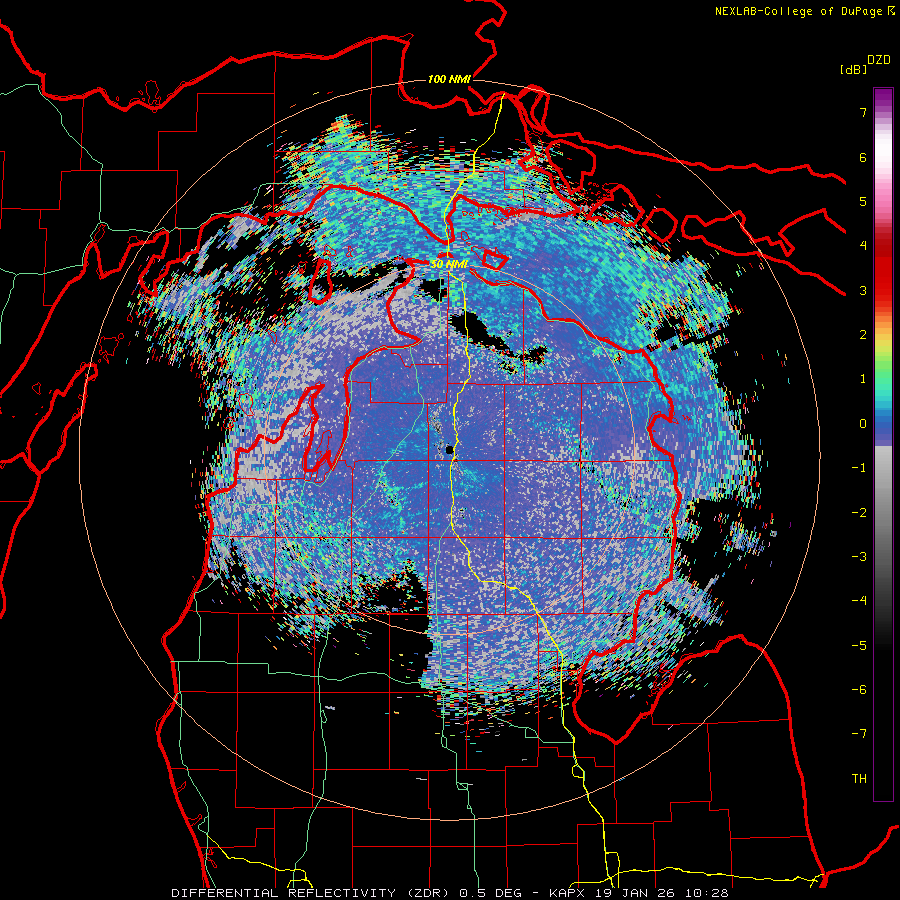Click the [dB] unit label

tap(853, 69)
